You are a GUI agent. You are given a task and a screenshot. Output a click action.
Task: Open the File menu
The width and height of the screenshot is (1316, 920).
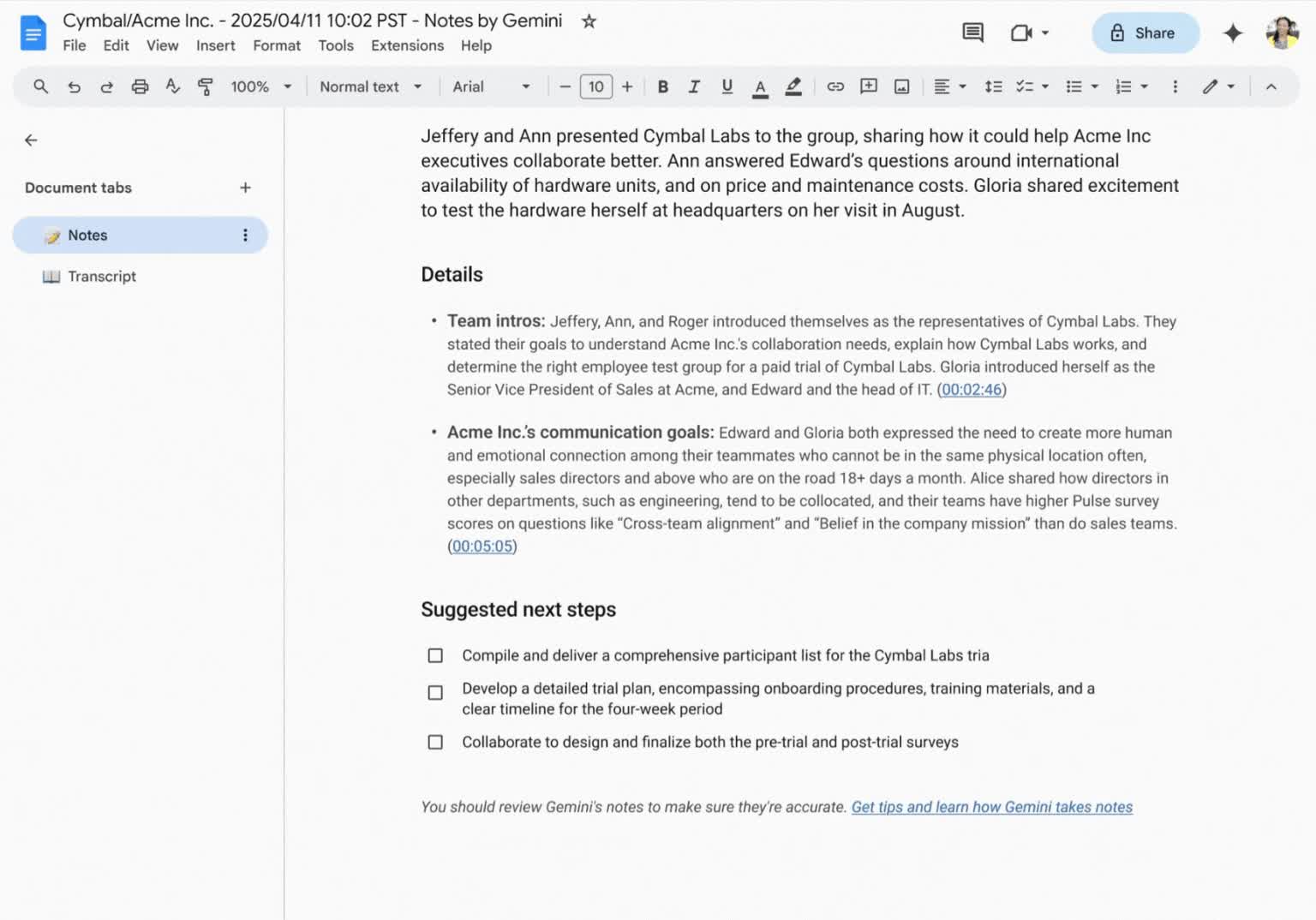coord(75,45)
